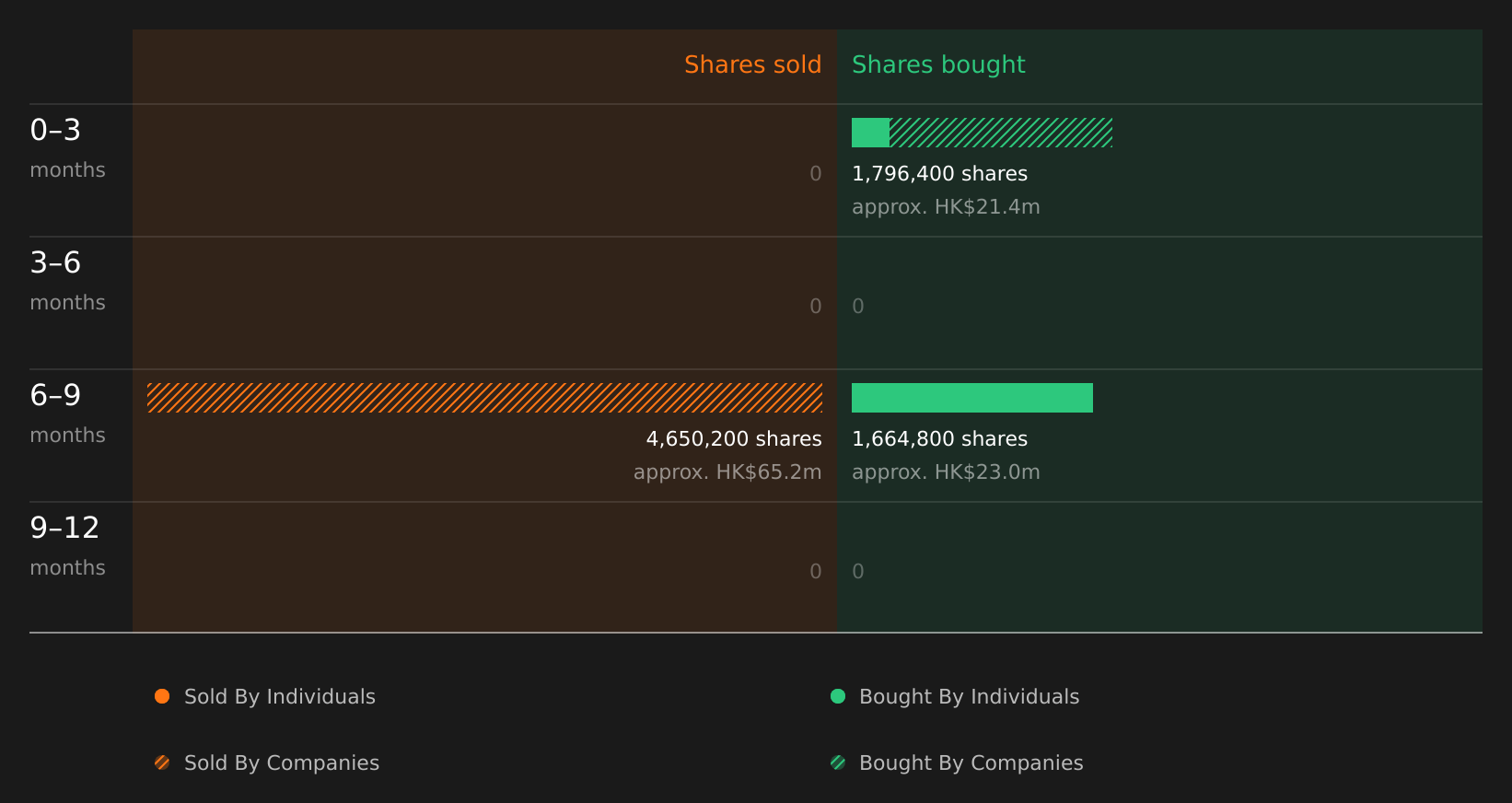
Task: Click the Shares bought column header
Action: coord(938,64)
